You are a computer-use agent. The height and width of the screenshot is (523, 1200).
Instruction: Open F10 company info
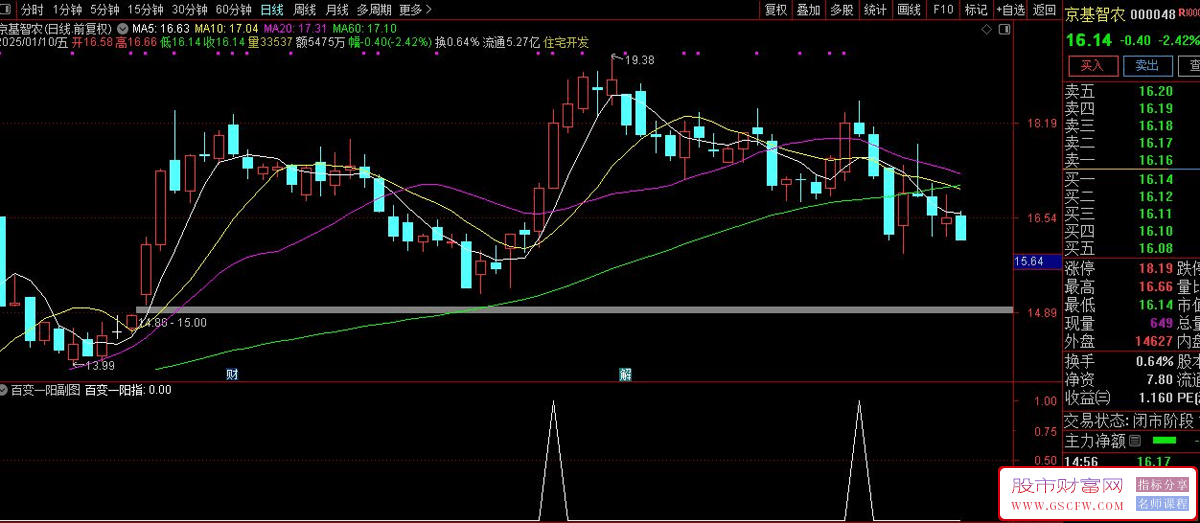(942, 10)
